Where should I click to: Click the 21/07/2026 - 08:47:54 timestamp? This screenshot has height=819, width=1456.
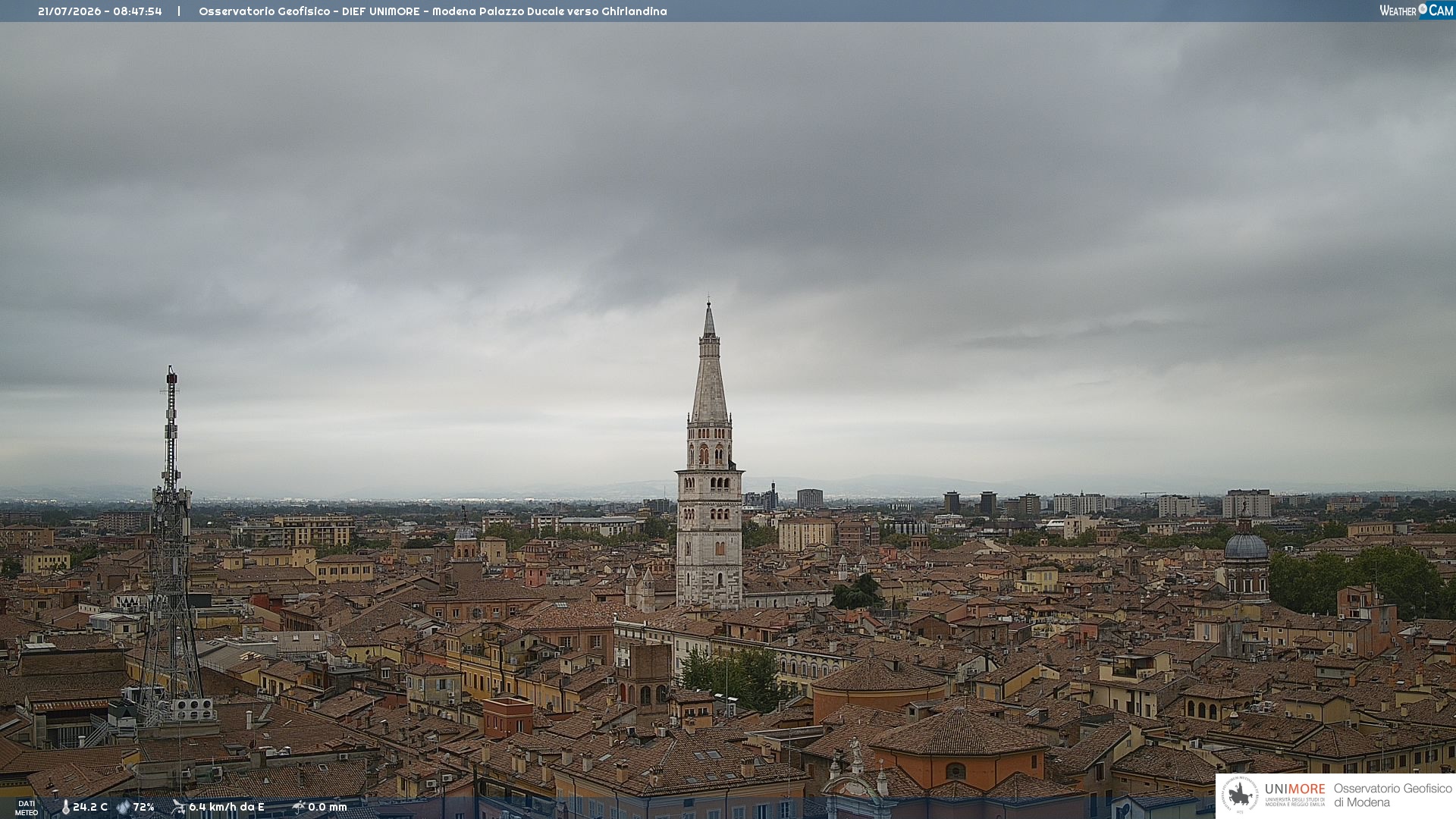click(100, 11)
